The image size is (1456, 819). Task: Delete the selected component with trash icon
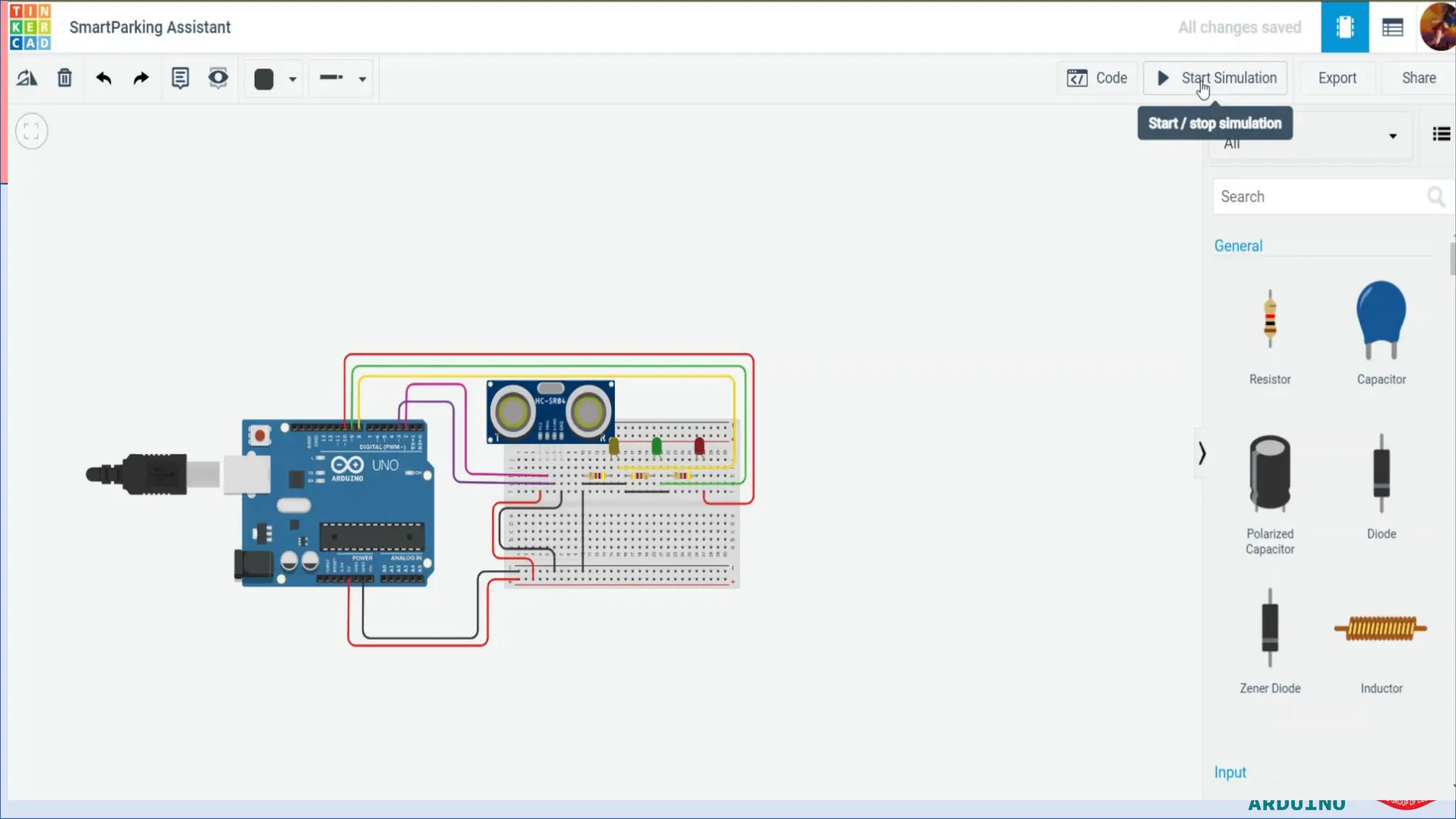(x=65, y=78)
